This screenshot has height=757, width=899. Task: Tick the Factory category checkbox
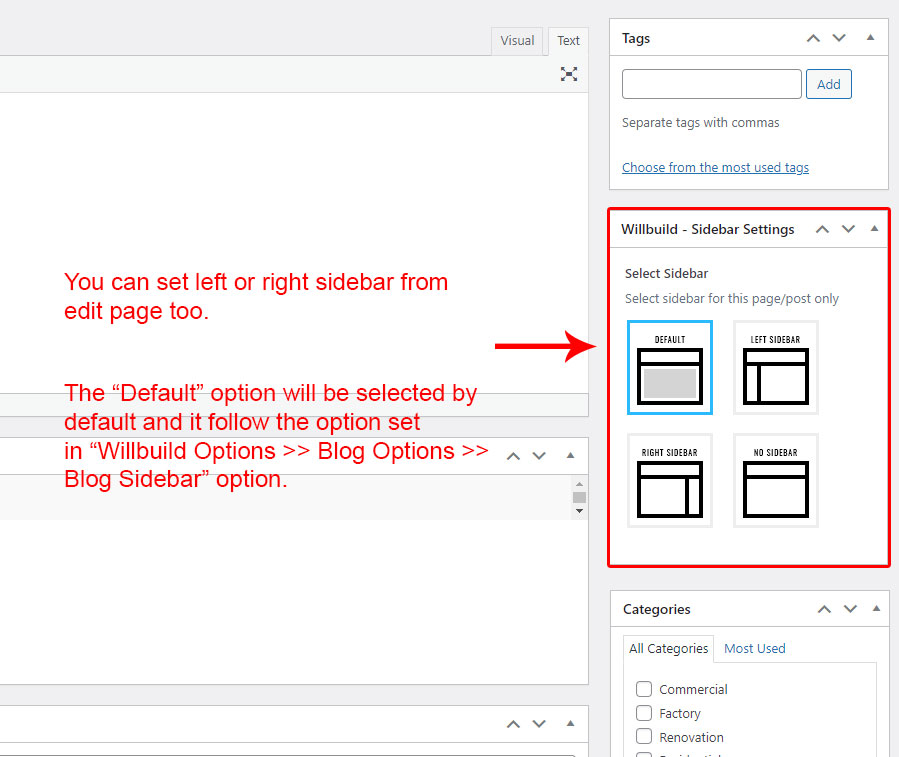(x=644, y=713)
